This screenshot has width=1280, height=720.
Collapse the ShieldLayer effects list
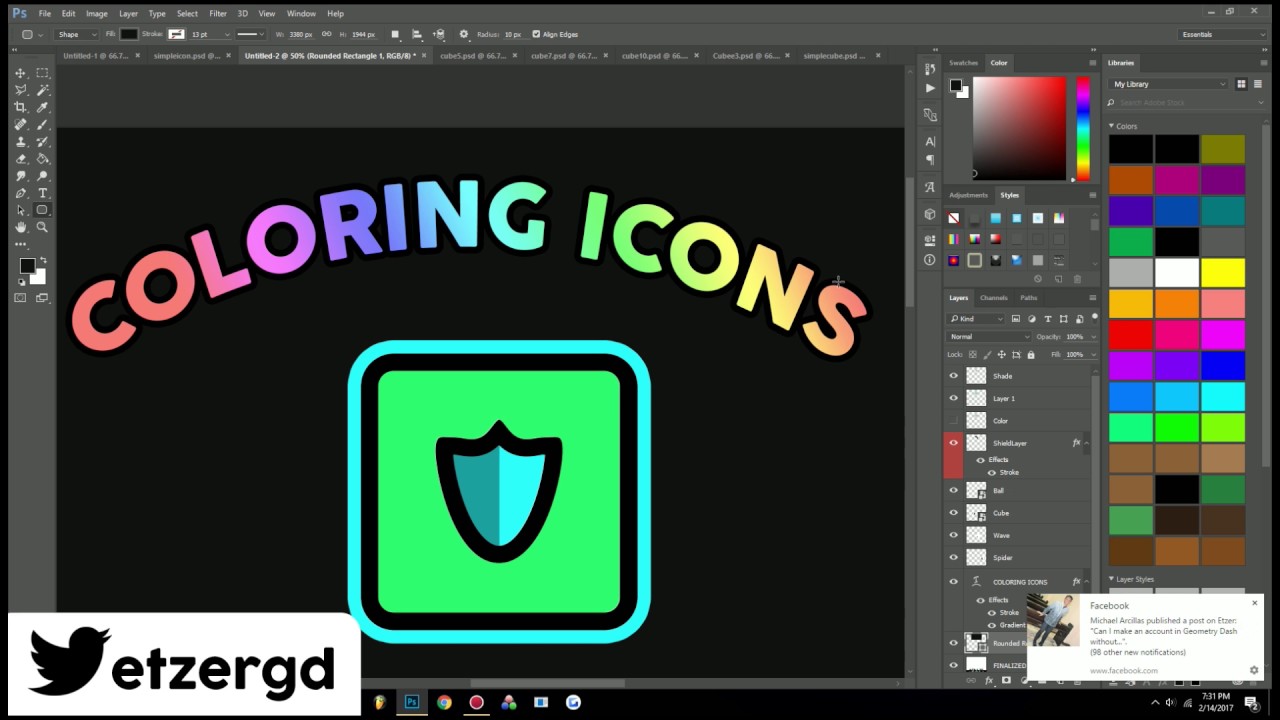pyautogui.click(x=1085, y=442)
